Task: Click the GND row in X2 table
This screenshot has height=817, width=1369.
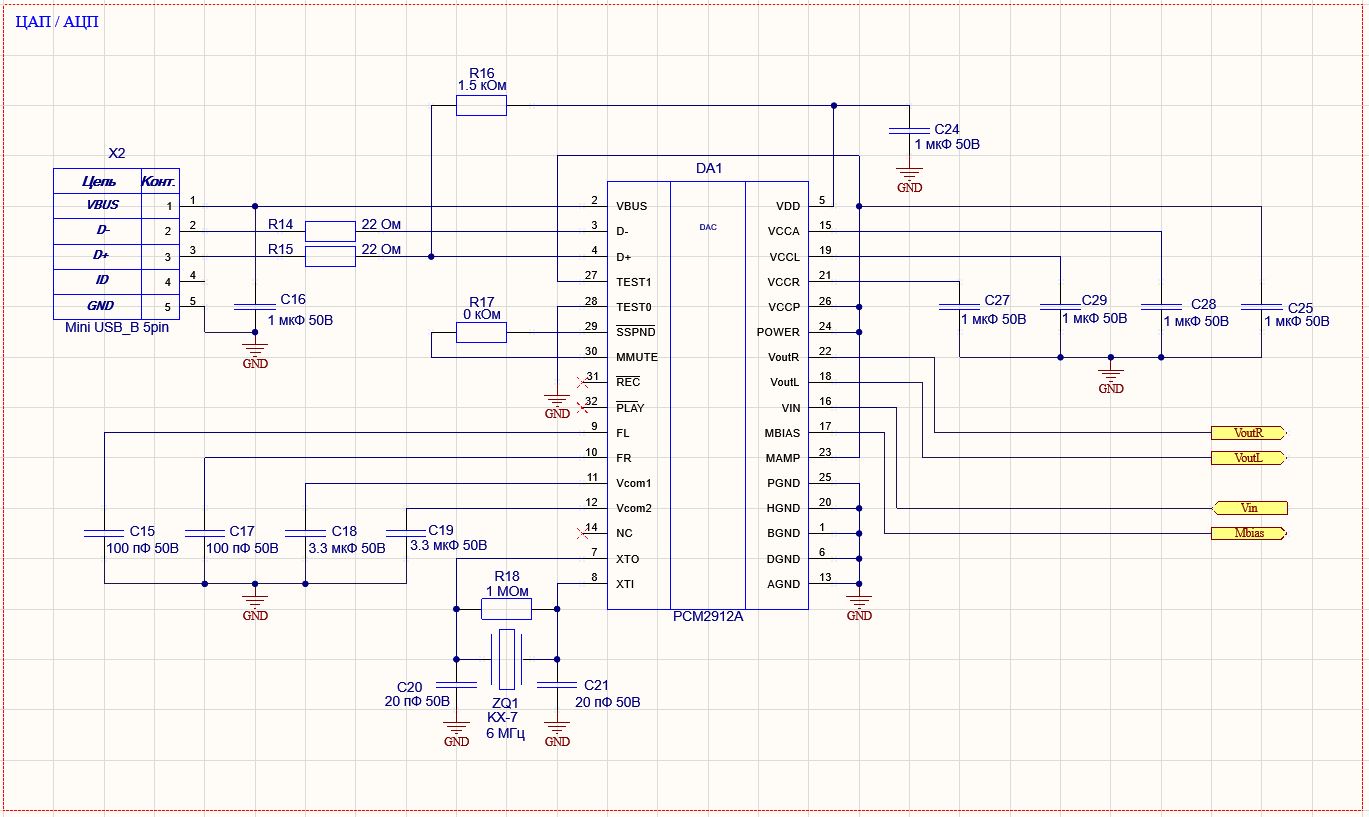Action: (116, 307)
